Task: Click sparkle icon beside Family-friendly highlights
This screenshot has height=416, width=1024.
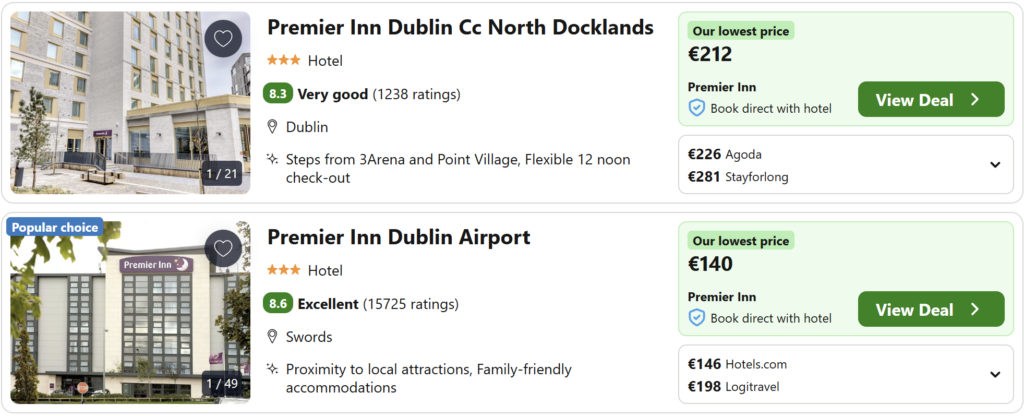Action: 272,369
